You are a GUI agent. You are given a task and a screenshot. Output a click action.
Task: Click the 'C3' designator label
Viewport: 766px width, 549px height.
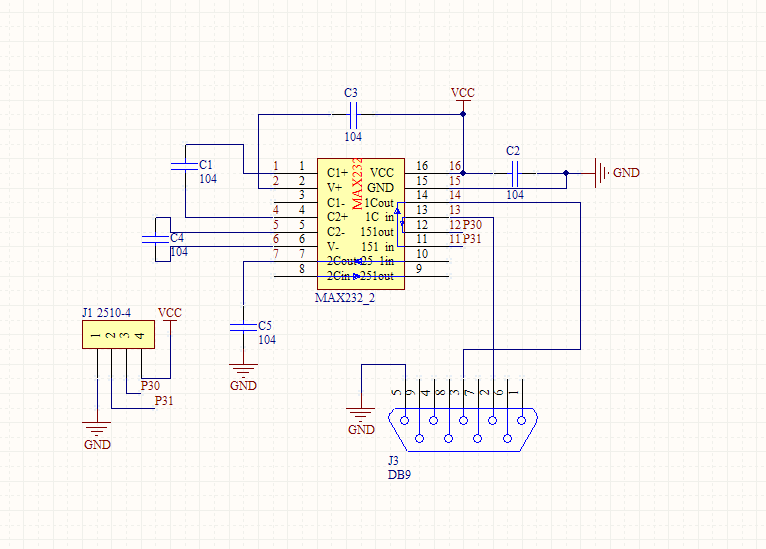[351, 93]
